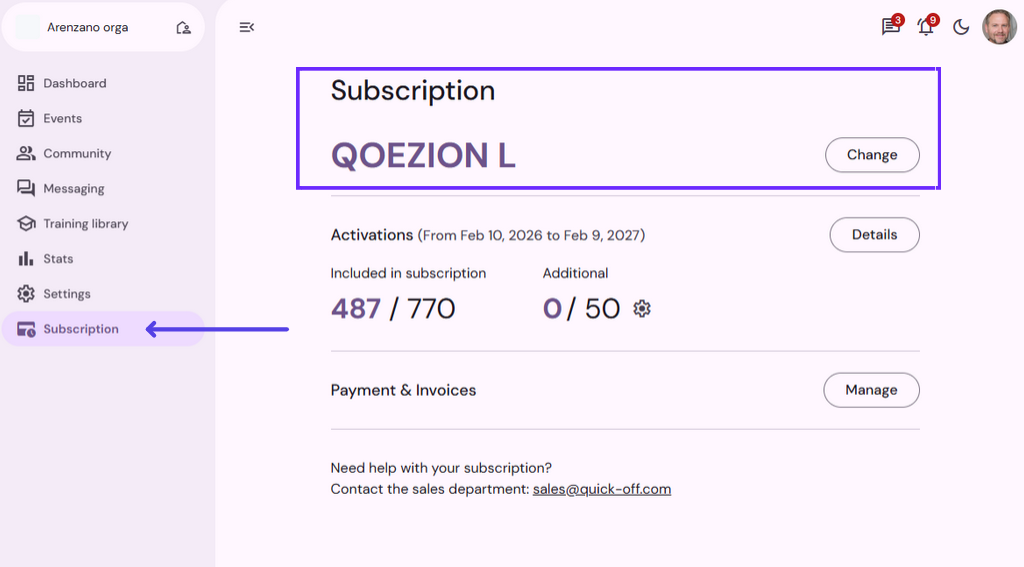Configure additional activations gear icon
1024x567 pixels.
[x=642, y=309]
